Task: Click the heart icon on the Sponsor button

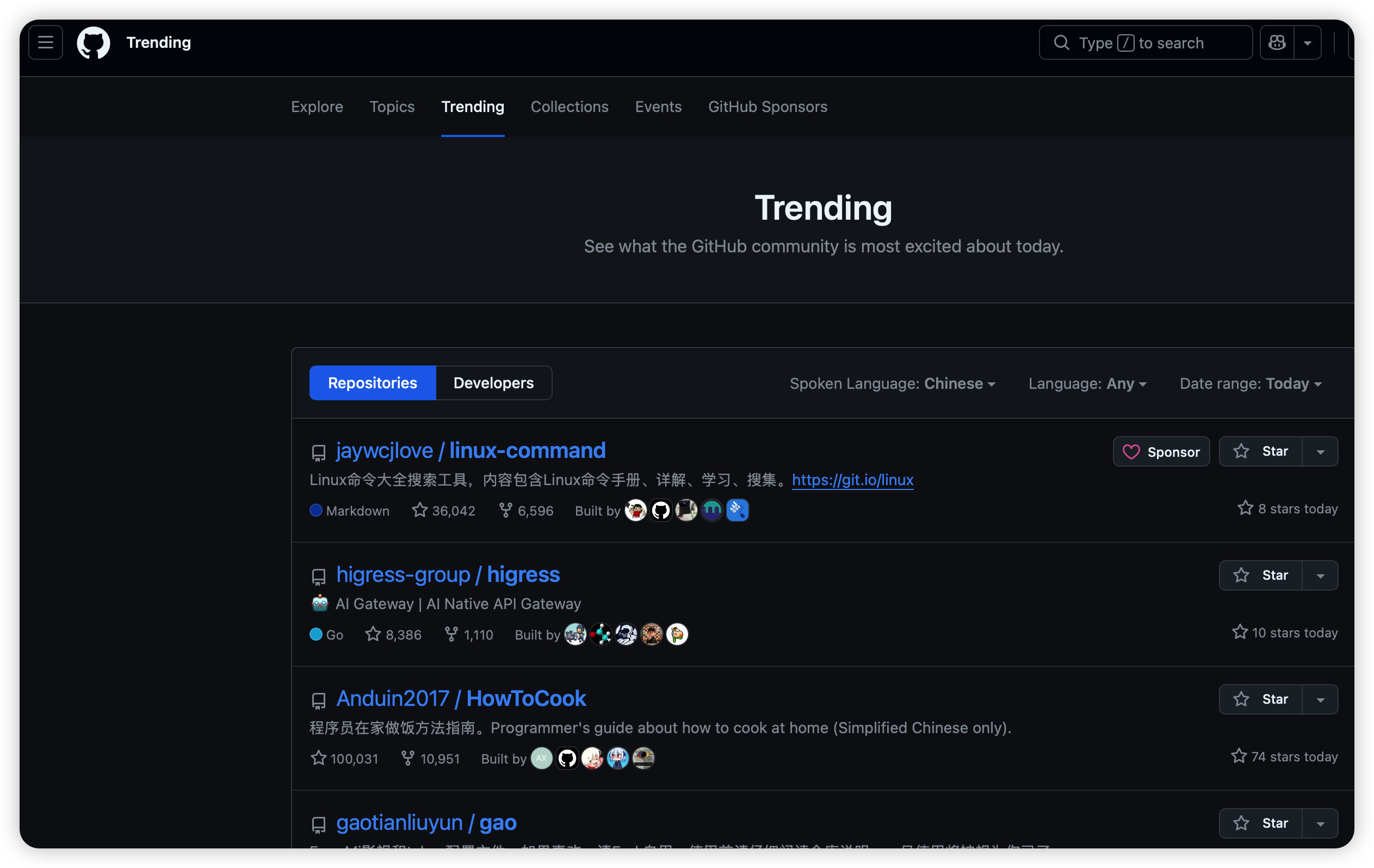Action: pyautogui.click(x=1131, y=451)
